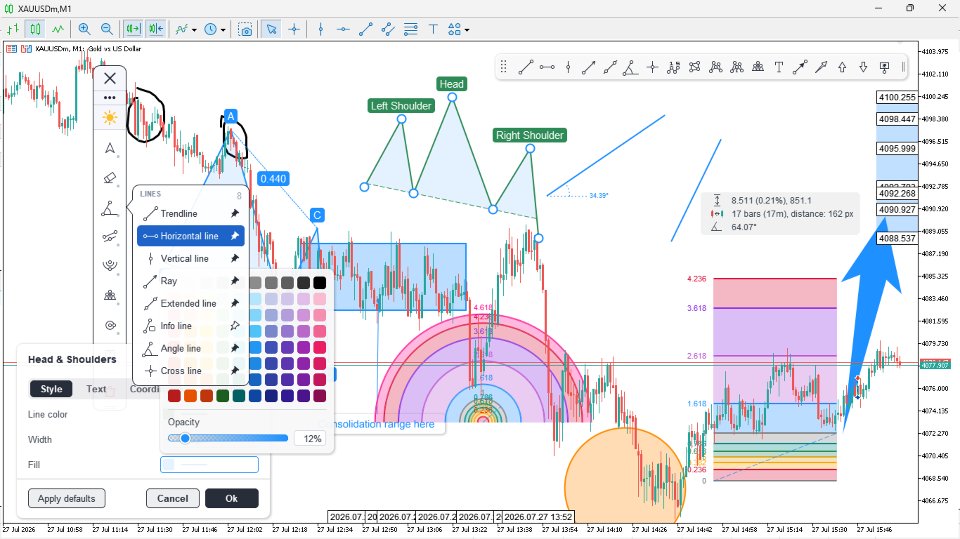Switch chart to bar chart mode
Image resolution: width=960 pixels, height=539 pixels.
coord(13,29)
